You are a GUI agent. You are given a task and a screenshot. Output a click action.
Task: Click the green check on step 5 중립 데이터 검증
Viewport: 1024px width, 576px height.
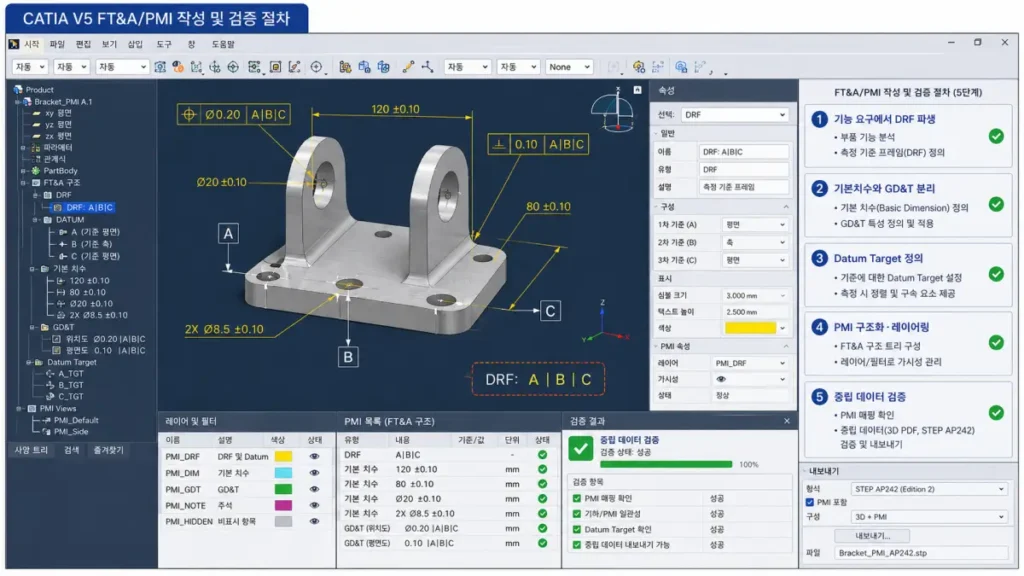pyautogui.click(x=996, y=413)
